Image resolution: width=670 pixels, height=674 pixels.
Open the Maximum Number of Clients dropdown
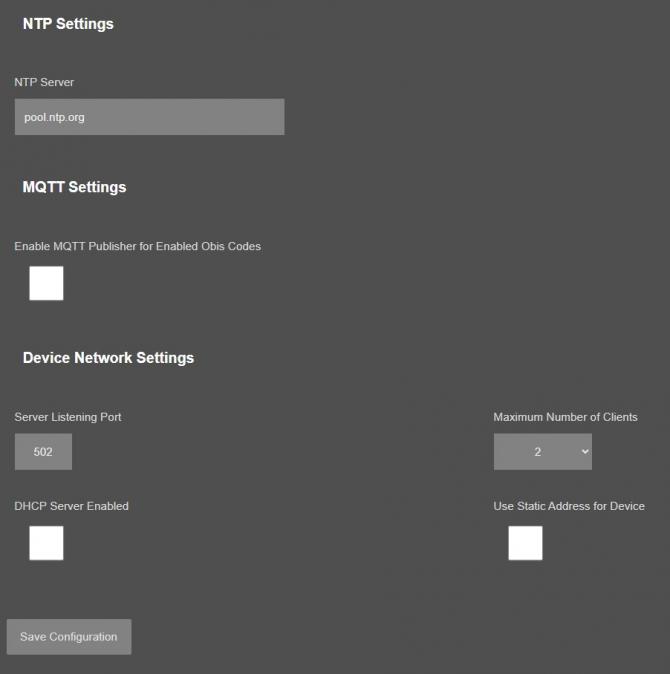[542, 452]
